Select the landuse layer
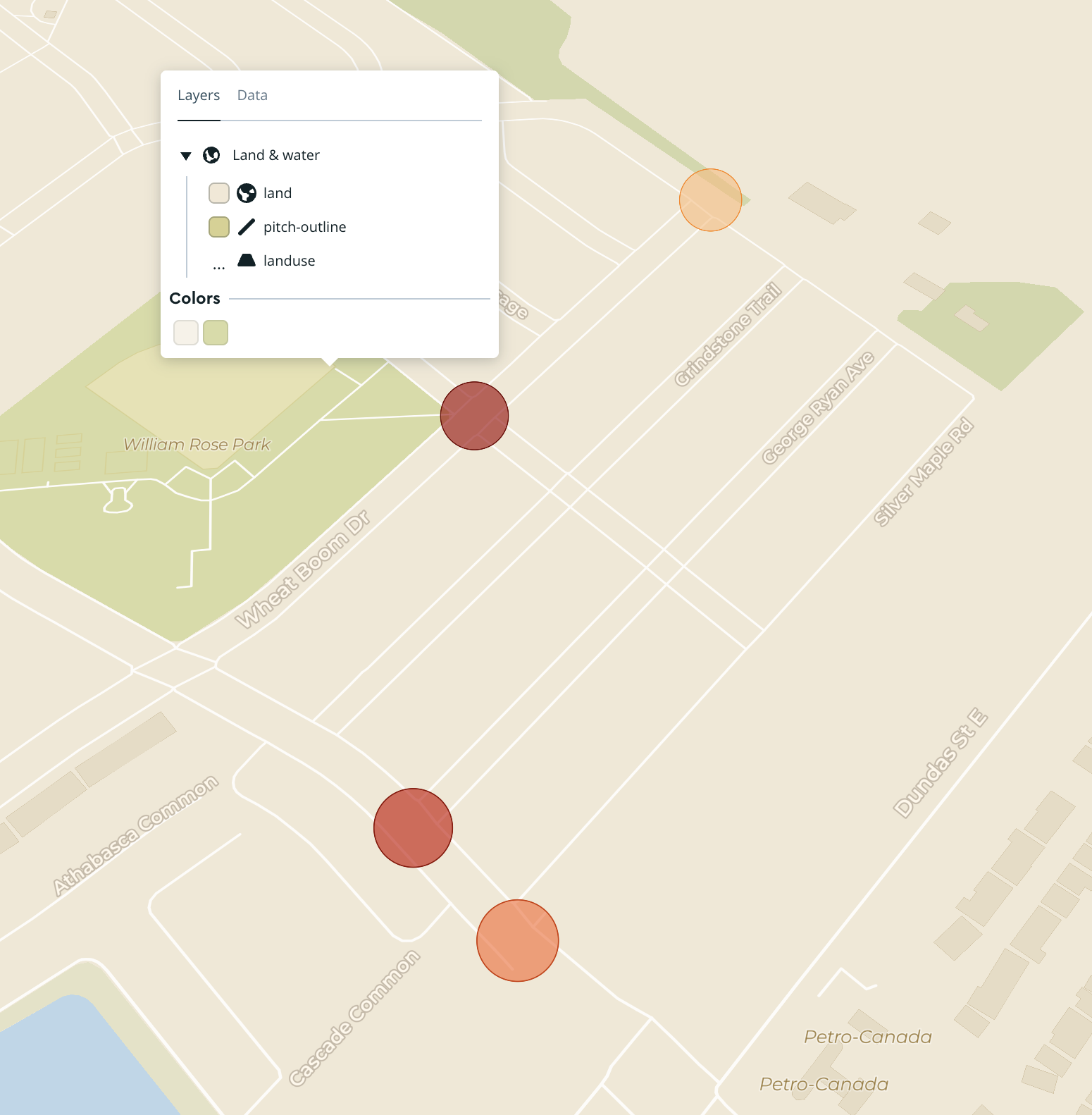The image size is (1092, 1115). pos(290,261)
